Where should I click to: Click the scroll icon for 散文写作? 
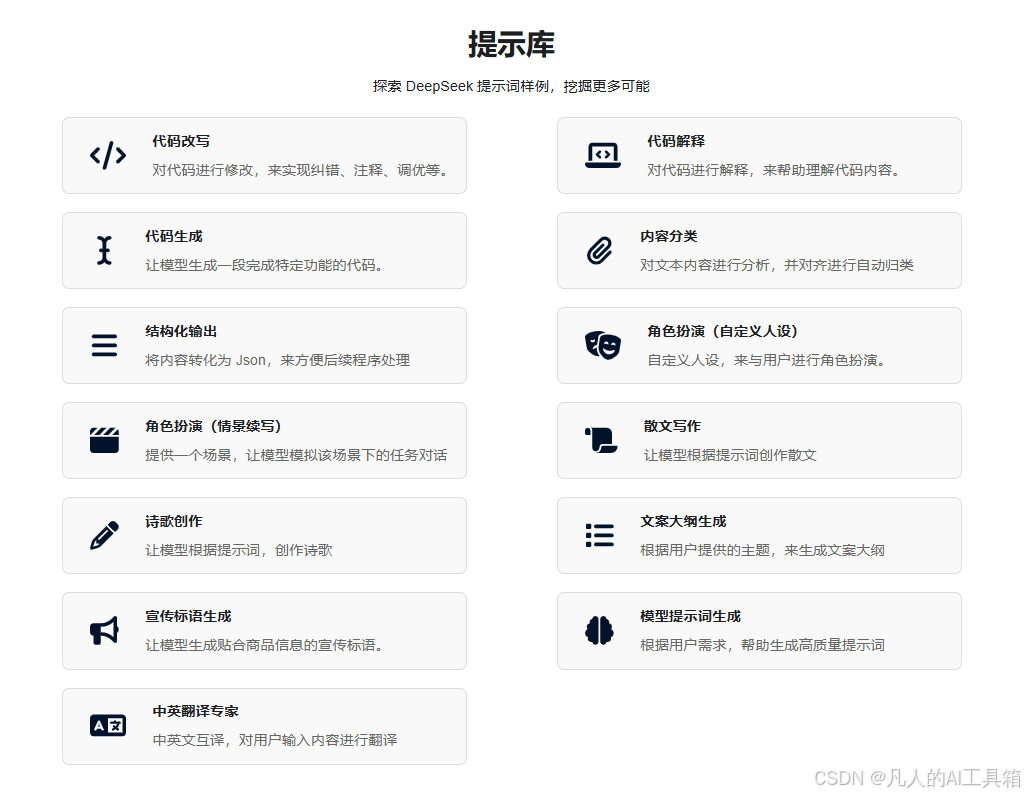[x=601, y=440]
